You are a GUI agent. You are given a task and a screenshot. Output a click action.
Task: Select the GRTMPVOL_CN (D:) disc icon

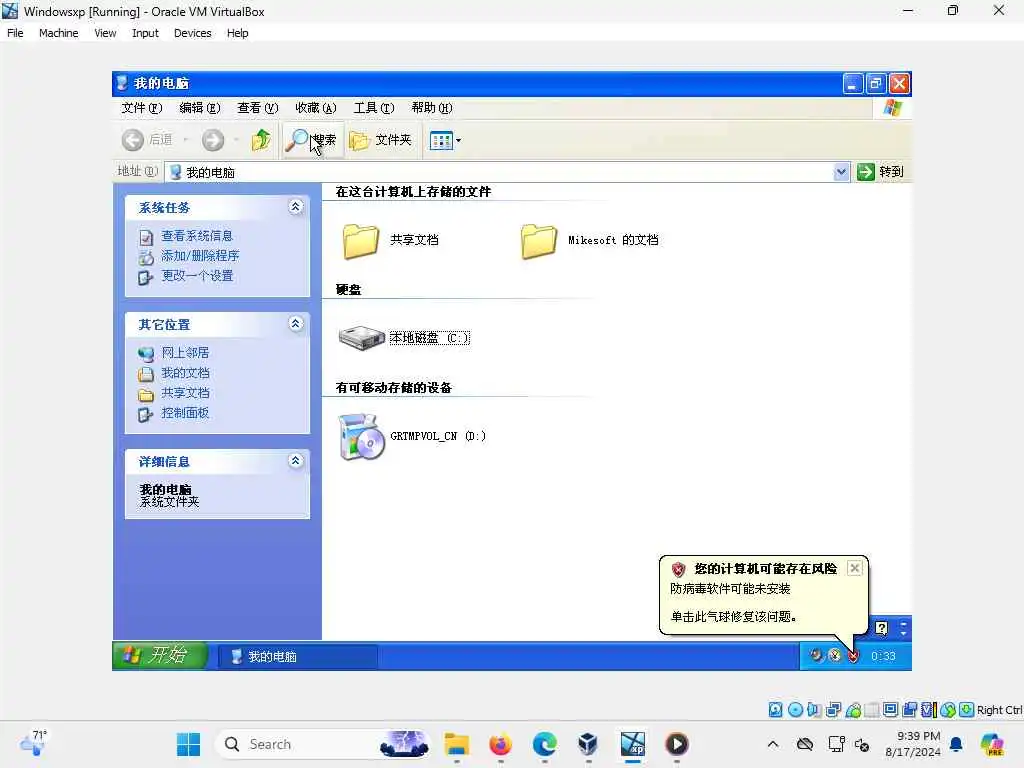coord(362,436)
